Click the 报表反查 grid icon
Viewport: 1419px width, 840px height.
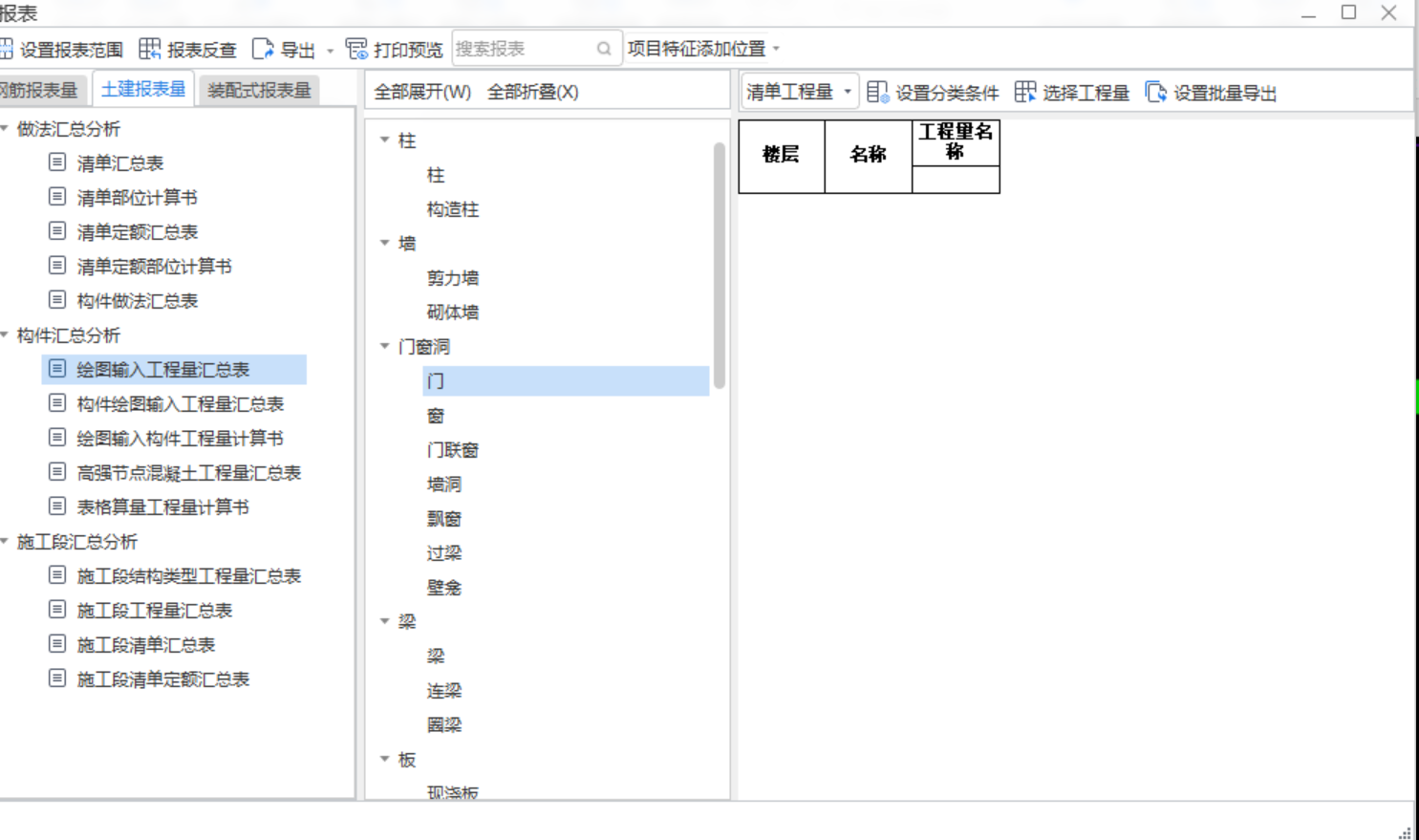150,49
